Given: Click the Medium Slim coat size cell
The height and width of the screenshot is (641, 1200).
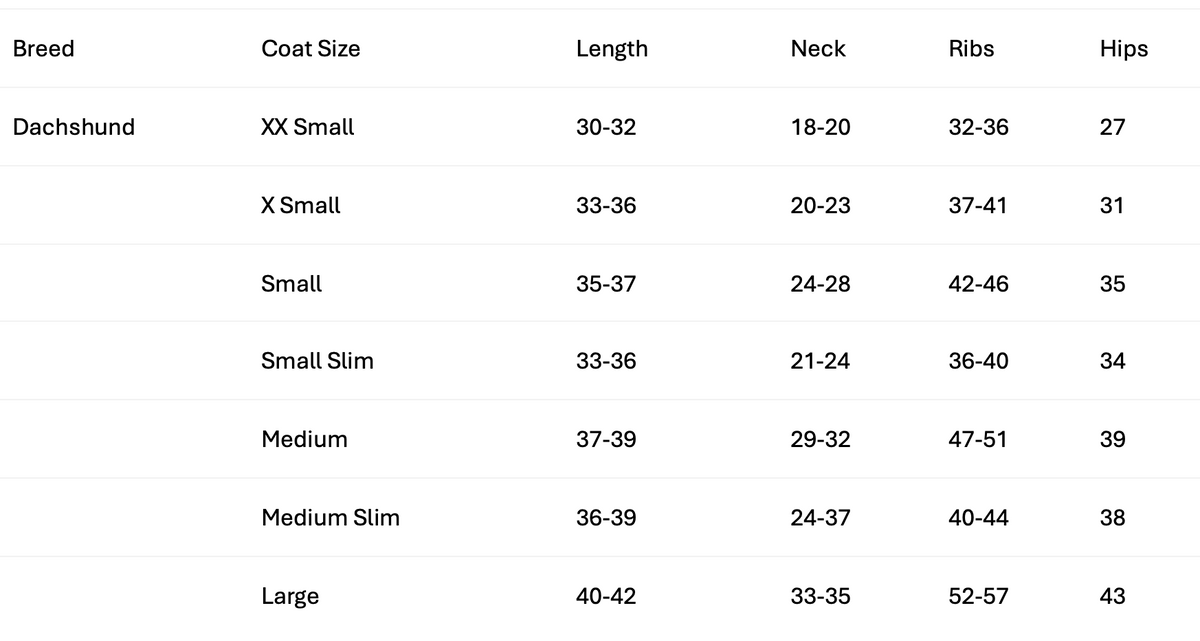Looking at the screenshot, I should click(331, 517).
